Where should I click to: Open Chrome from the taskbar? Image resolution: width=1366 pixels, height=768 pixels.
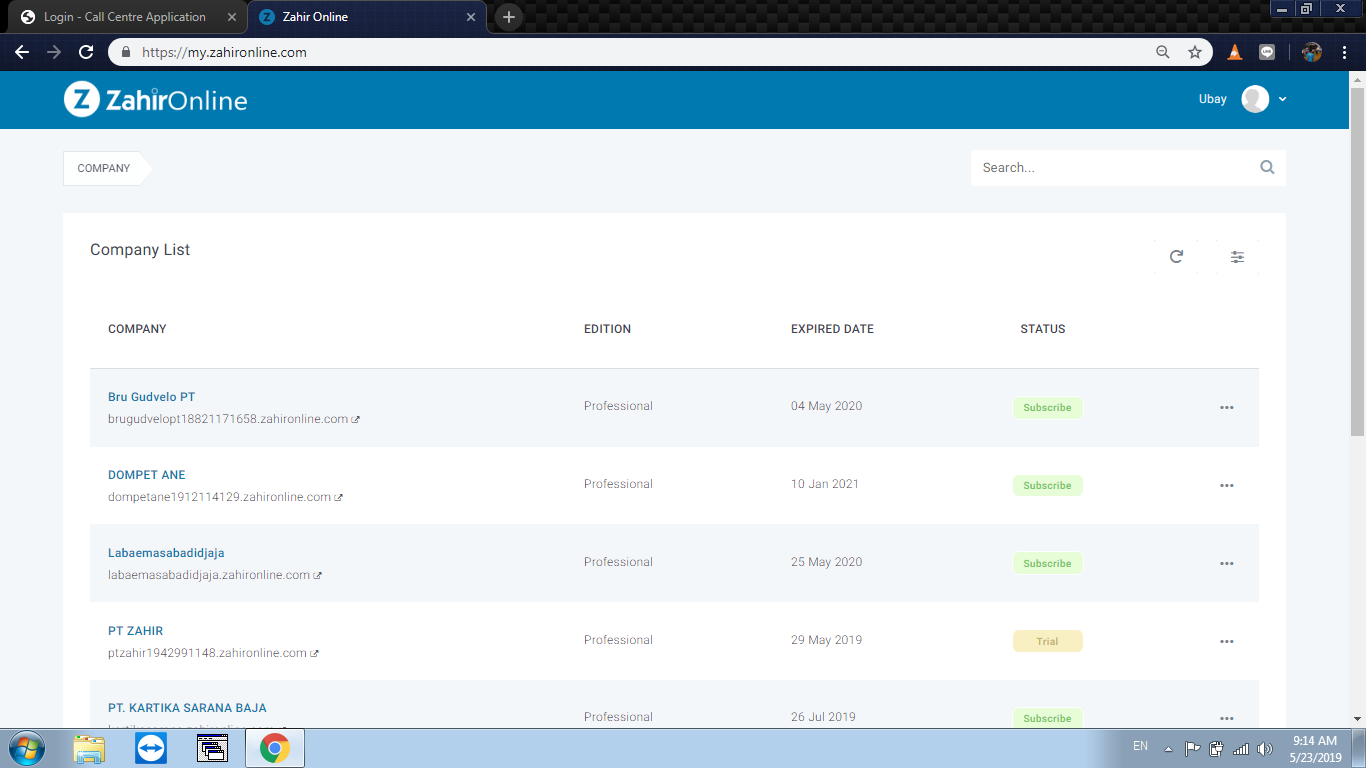pyautogui.click(x=275, y=748)
